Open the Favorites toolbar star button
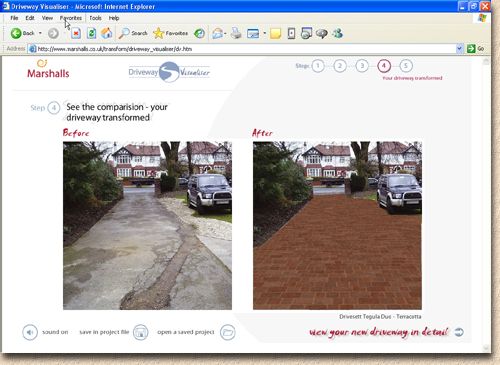The image size is (500, 365). (x=170, y=33)
